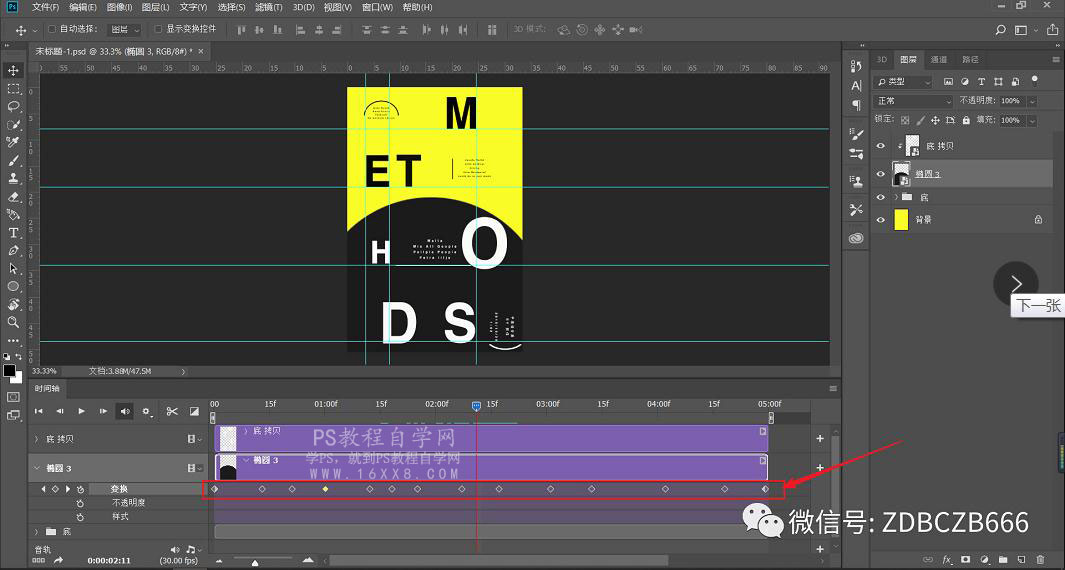Click the yellow selected keyframe on 变换 track
1065x570 pixels.
(x=325, y=489)
